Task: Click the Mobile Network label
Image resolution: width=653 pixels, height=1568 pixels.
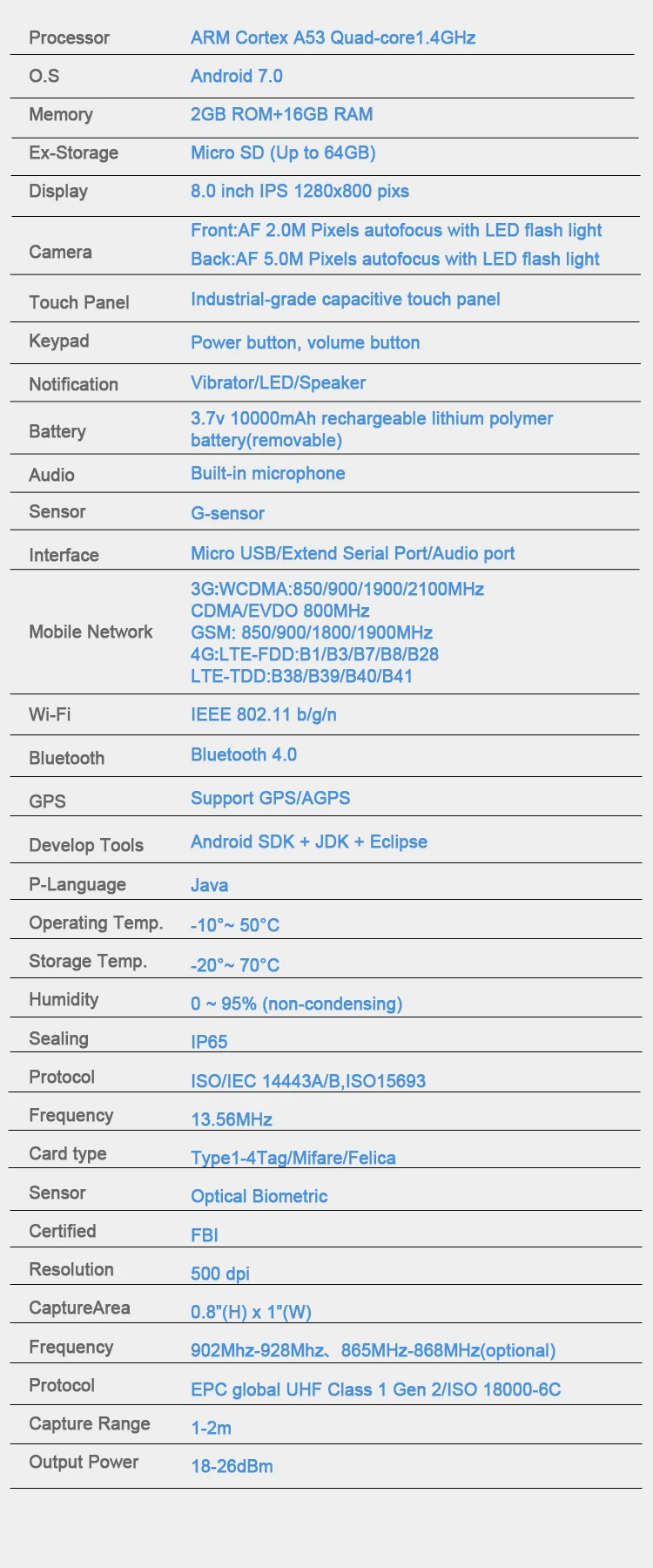Action: click(x=91, y=632)
